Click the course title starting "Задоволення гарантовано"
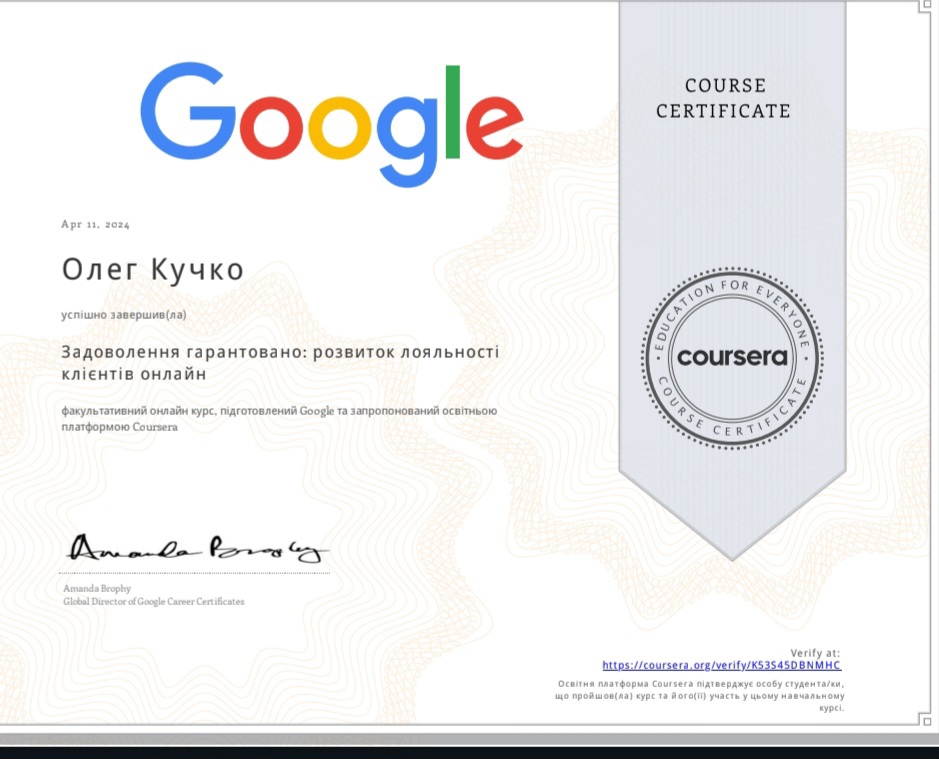 (x=280, y=362)
